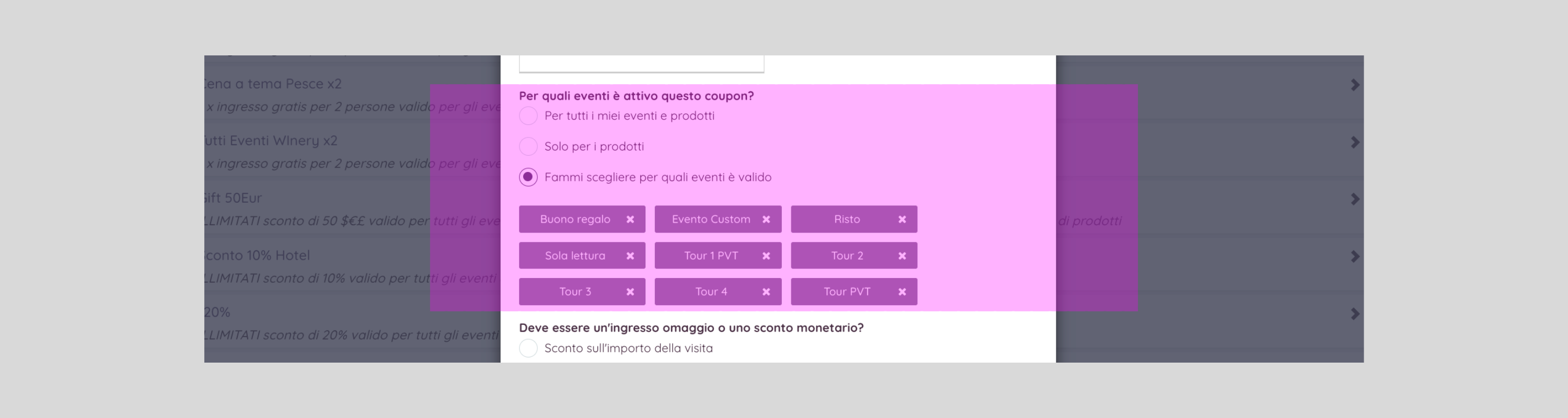Viewport: 1568px width, 418px height.
Task: Select 'Solo per i prodotti' option
Action: [528, 147]
